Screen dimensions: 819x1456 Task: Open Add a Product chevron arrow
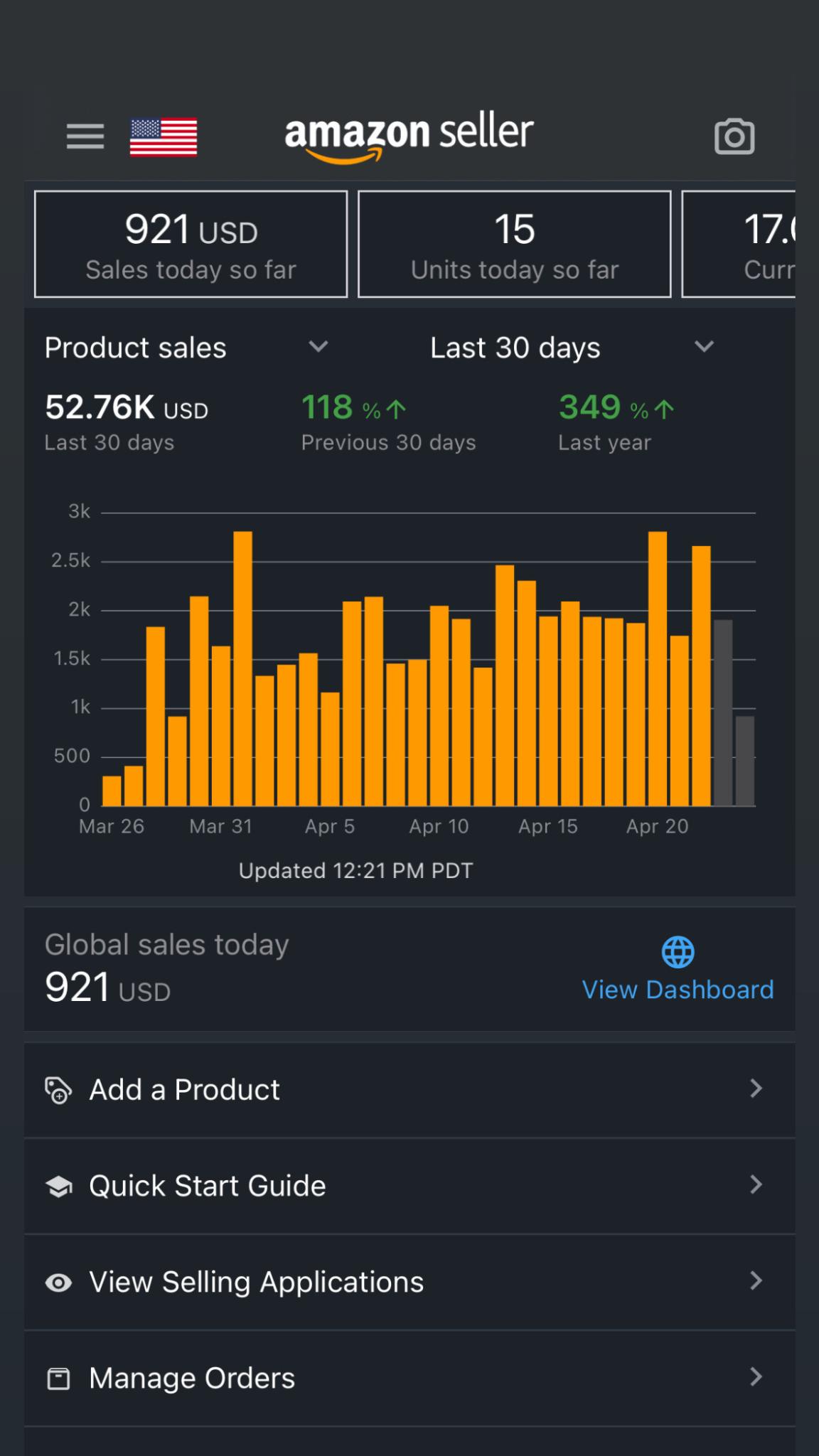(756, 1088)
